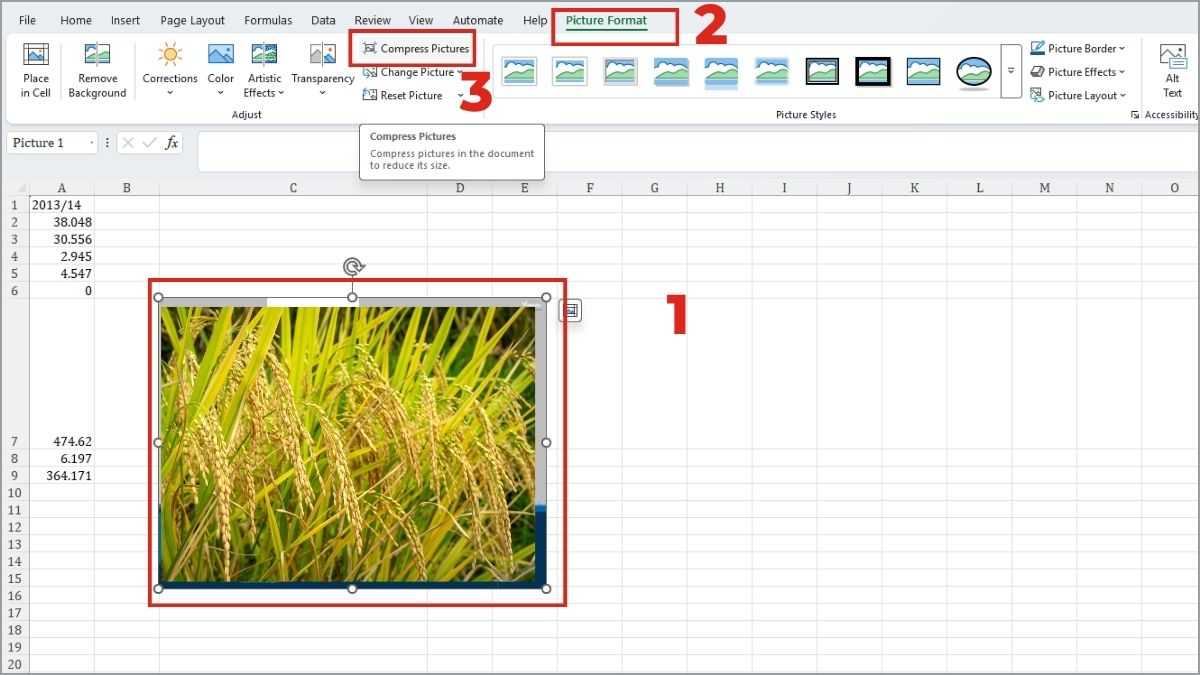Click the formula bar Enter checkmark icon
The width and height of the screenshot is (1200, 675).
coord(150,143)
